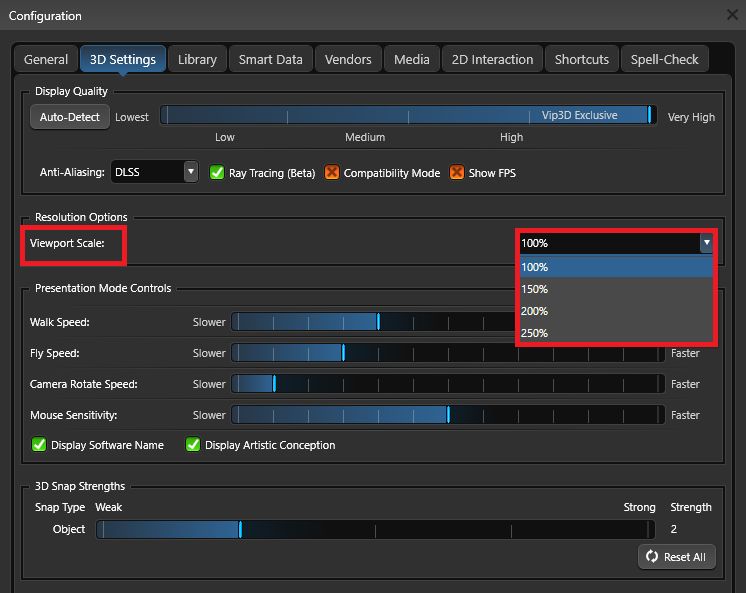Close the Configuration dialog
The width and height of the screenshot is (746, 593).
click(x=732, y=15)
